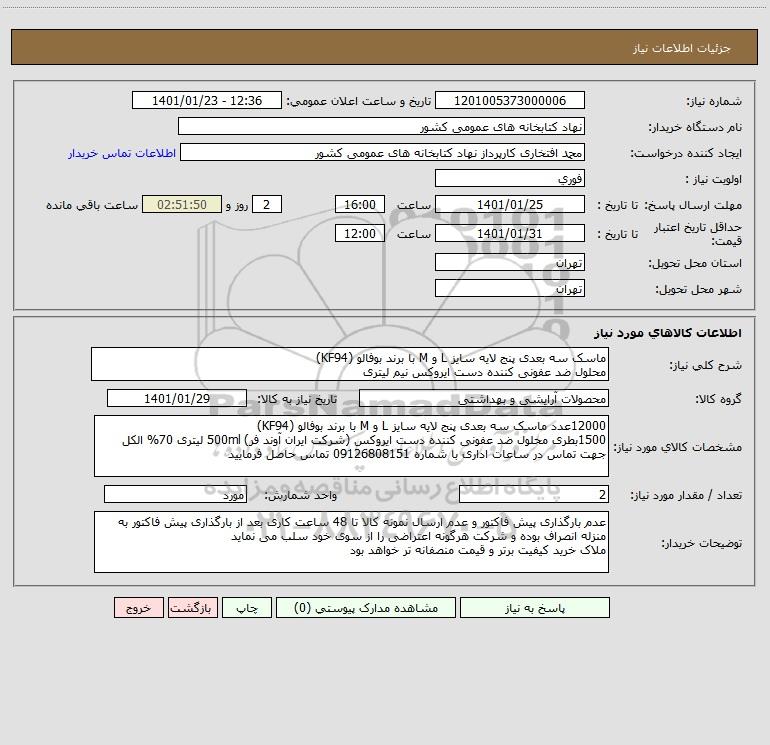The image size is (770, 745).
Task: Select the شماره نیاز field 1201005373000006
Action: coord(510,100)
